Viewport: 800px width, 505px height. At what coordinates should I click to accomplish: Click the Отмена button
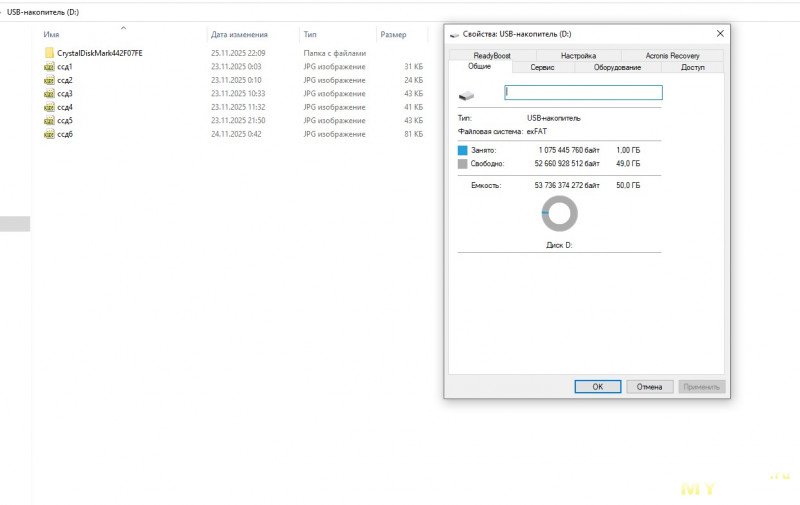tap(649, 386)
